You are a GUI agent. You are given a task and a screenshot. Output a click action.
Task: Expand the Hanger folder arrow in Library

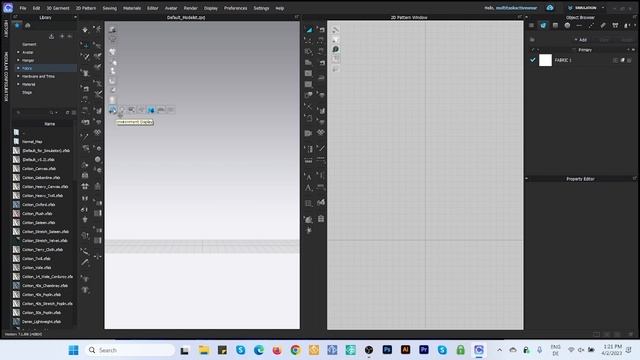pyautogui.click(x=18, y=60)
